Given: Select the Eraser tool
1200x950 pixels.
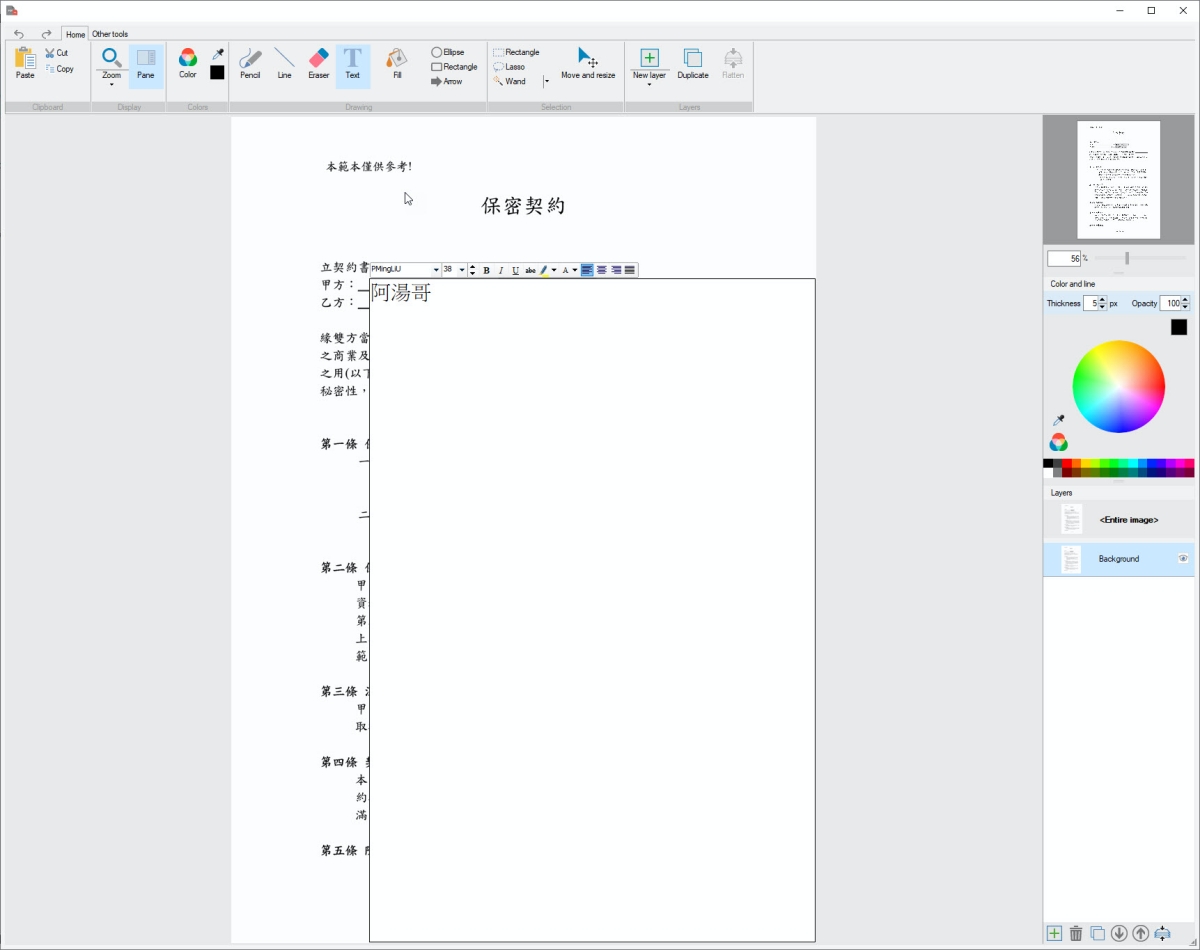Looking at the screenshot, I should click(x=318, y=63).
